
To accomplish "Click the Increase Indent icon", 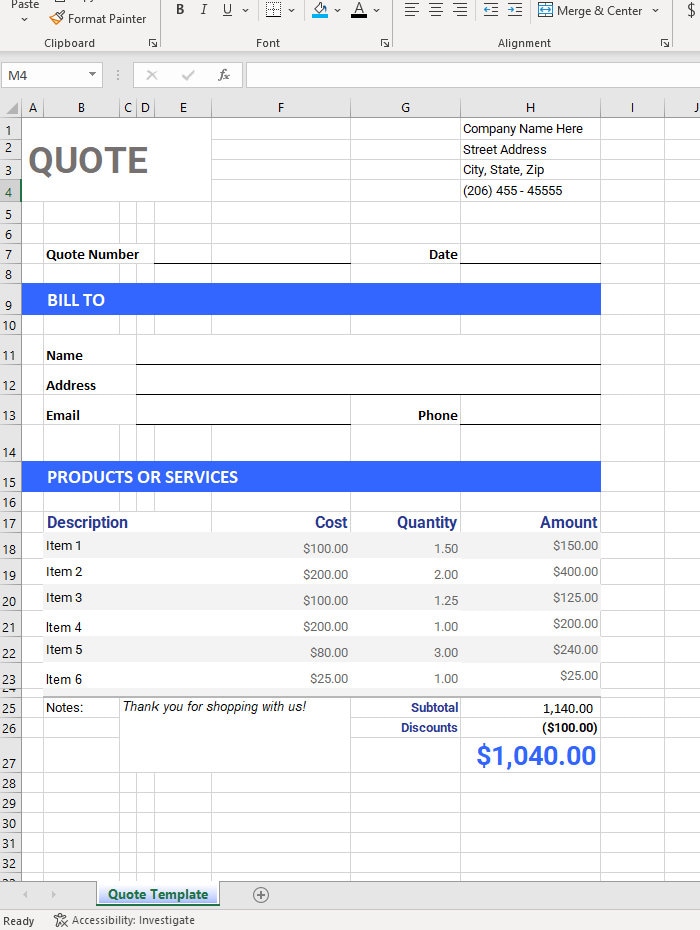I will pos(515,9).
